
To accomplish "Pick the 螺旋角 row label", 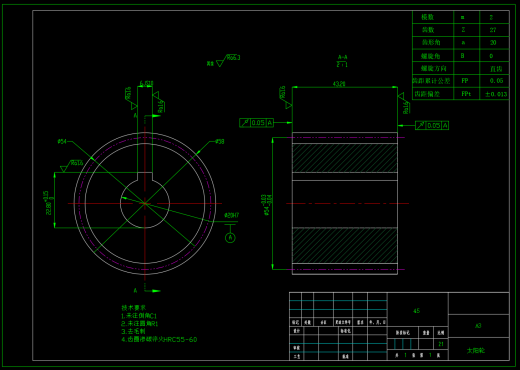I will (430, 55).
